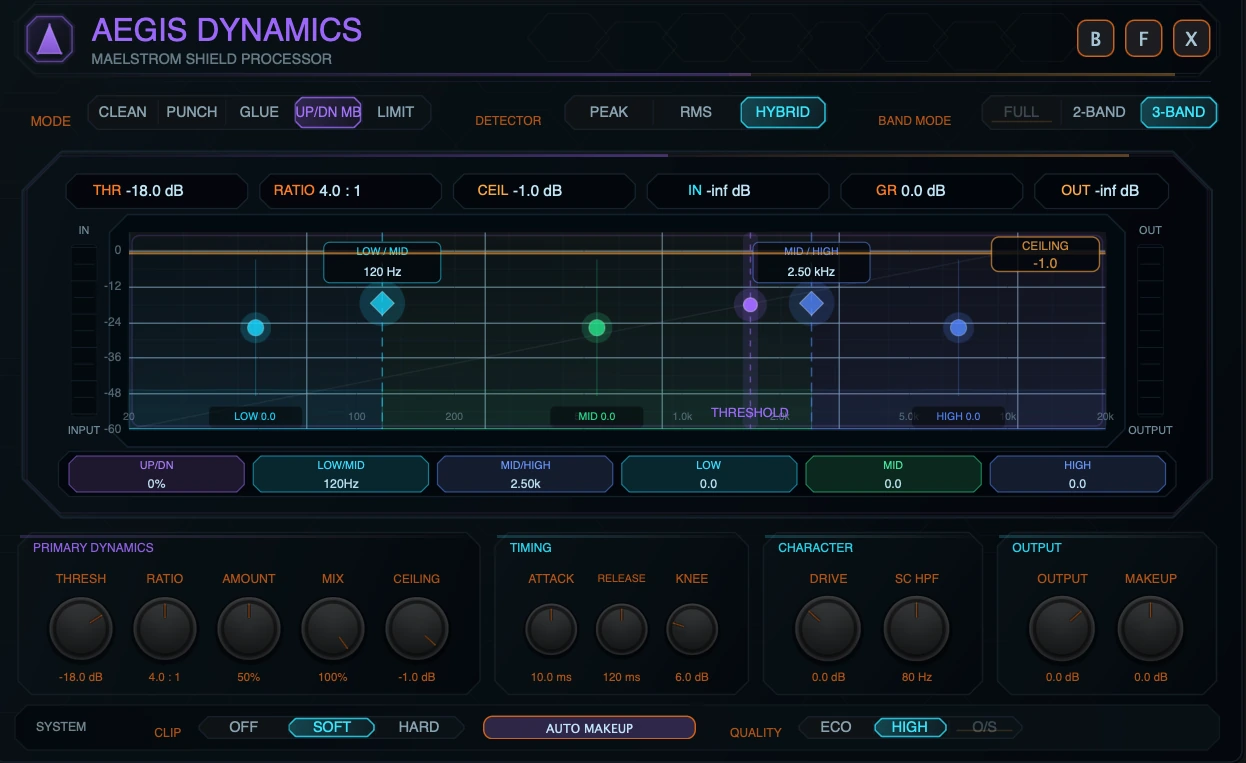
Task: Click the ATTACK knob
Action: [x=552, y=630]
